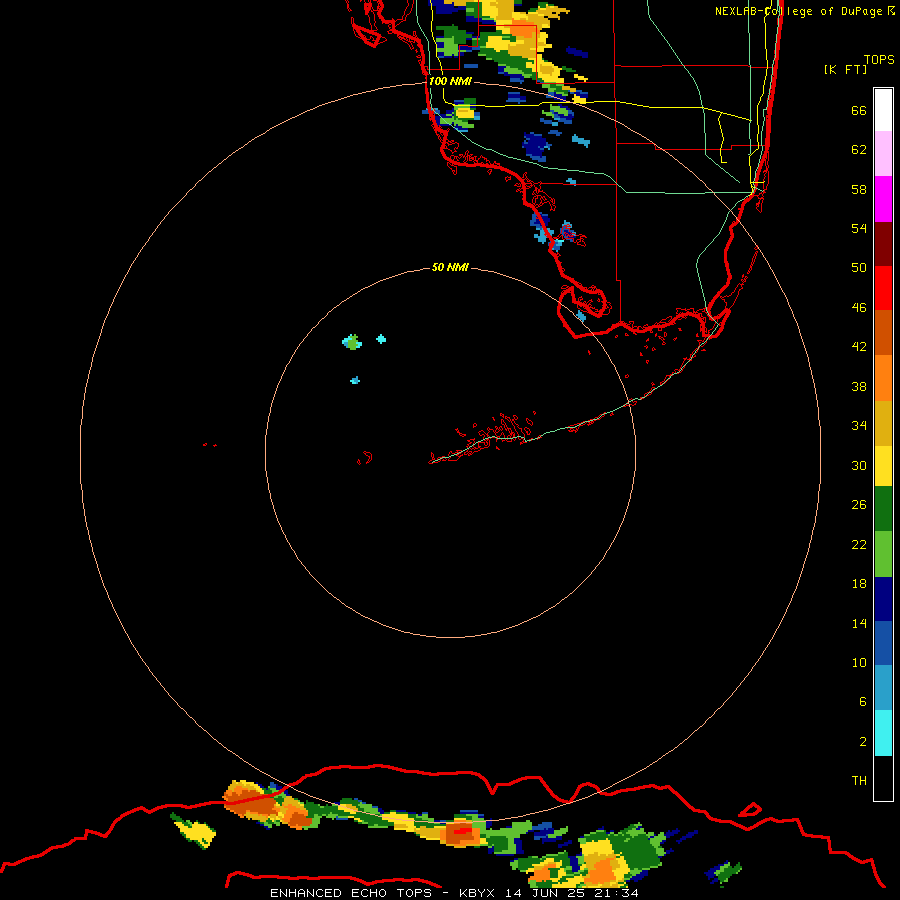Click the legend value "22"
Image resolution: width=900 pixels, height=900 pixels.
tap(859, 545)
